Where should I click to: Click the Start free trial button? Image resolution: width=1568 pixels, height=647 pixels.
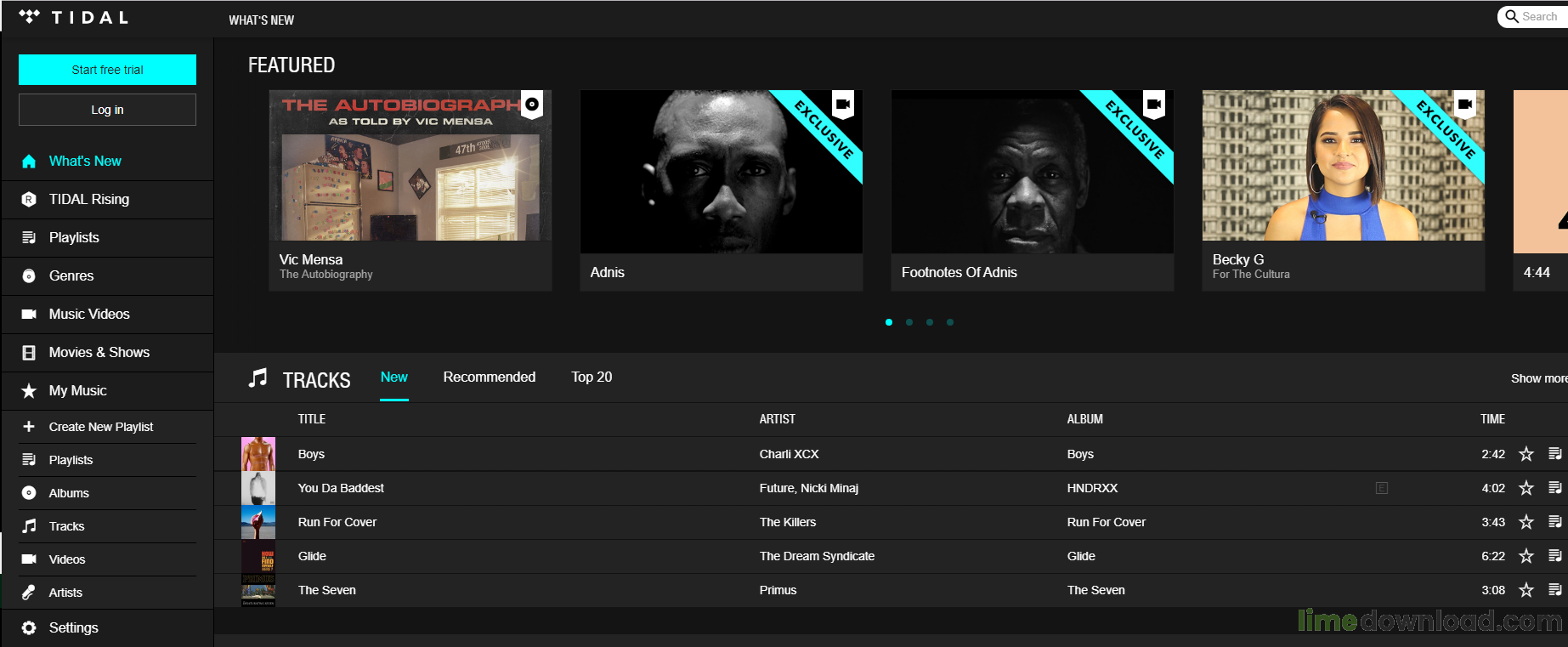pyautogui.click(x=107, y=70)
